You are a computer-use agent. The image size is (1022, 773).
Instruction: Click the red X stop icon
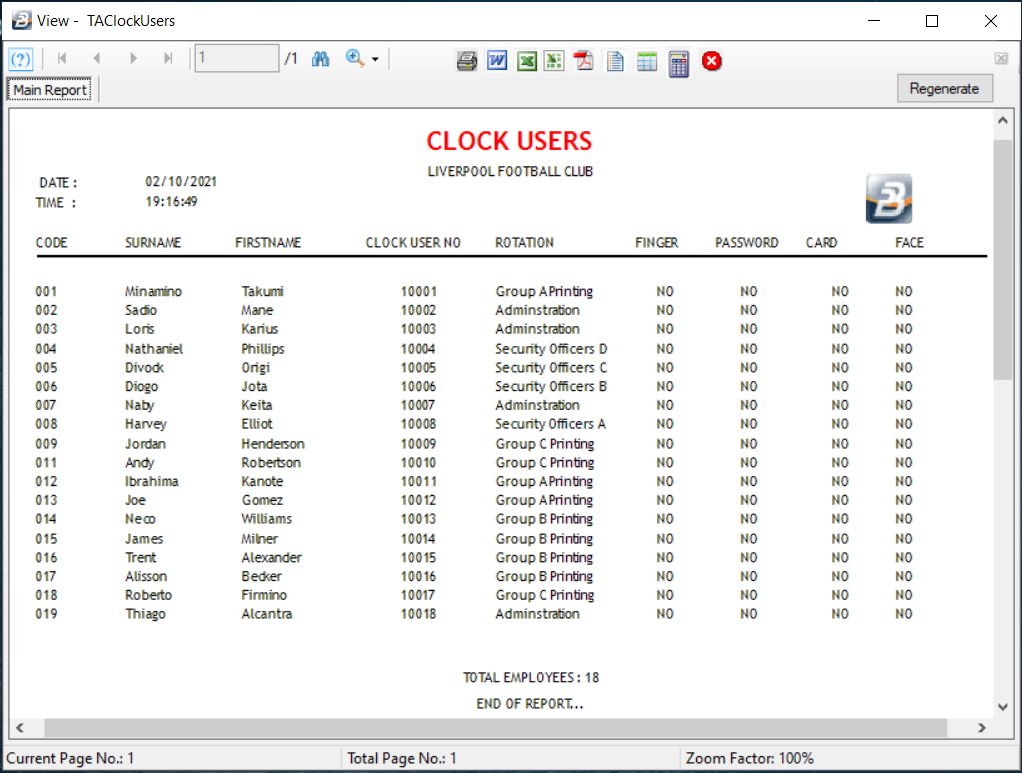coord(712,61)
